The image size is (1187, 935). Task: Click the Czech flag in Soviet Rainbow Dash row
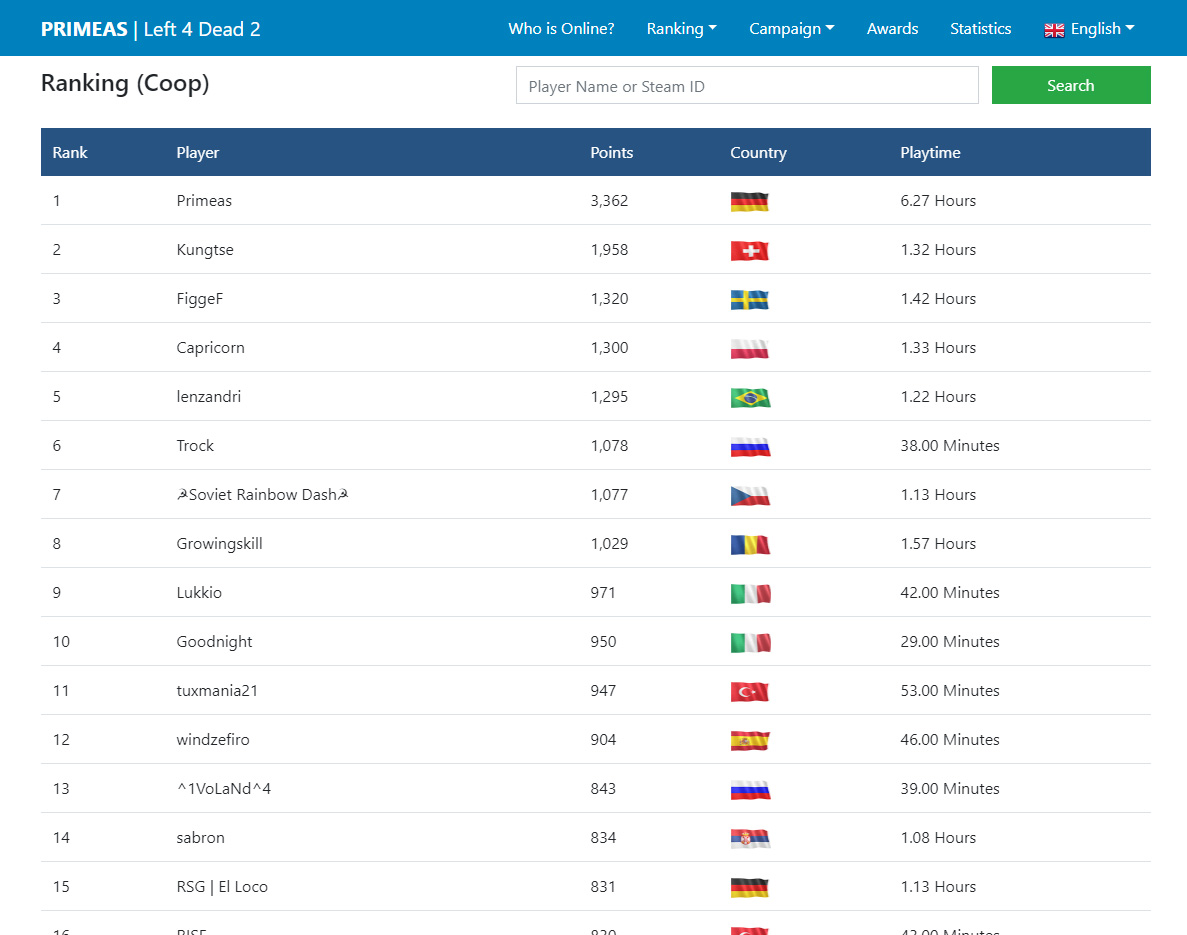(750, 496)
